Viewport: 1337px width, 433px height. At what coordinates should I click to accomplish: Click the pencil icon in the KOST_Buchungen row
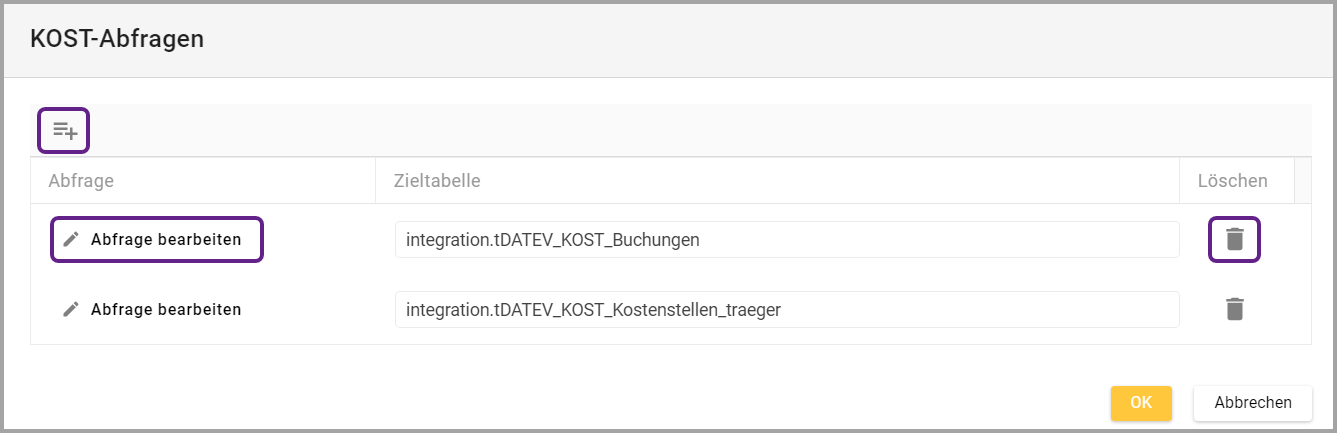pyautogui.click(x=70, y=240)
